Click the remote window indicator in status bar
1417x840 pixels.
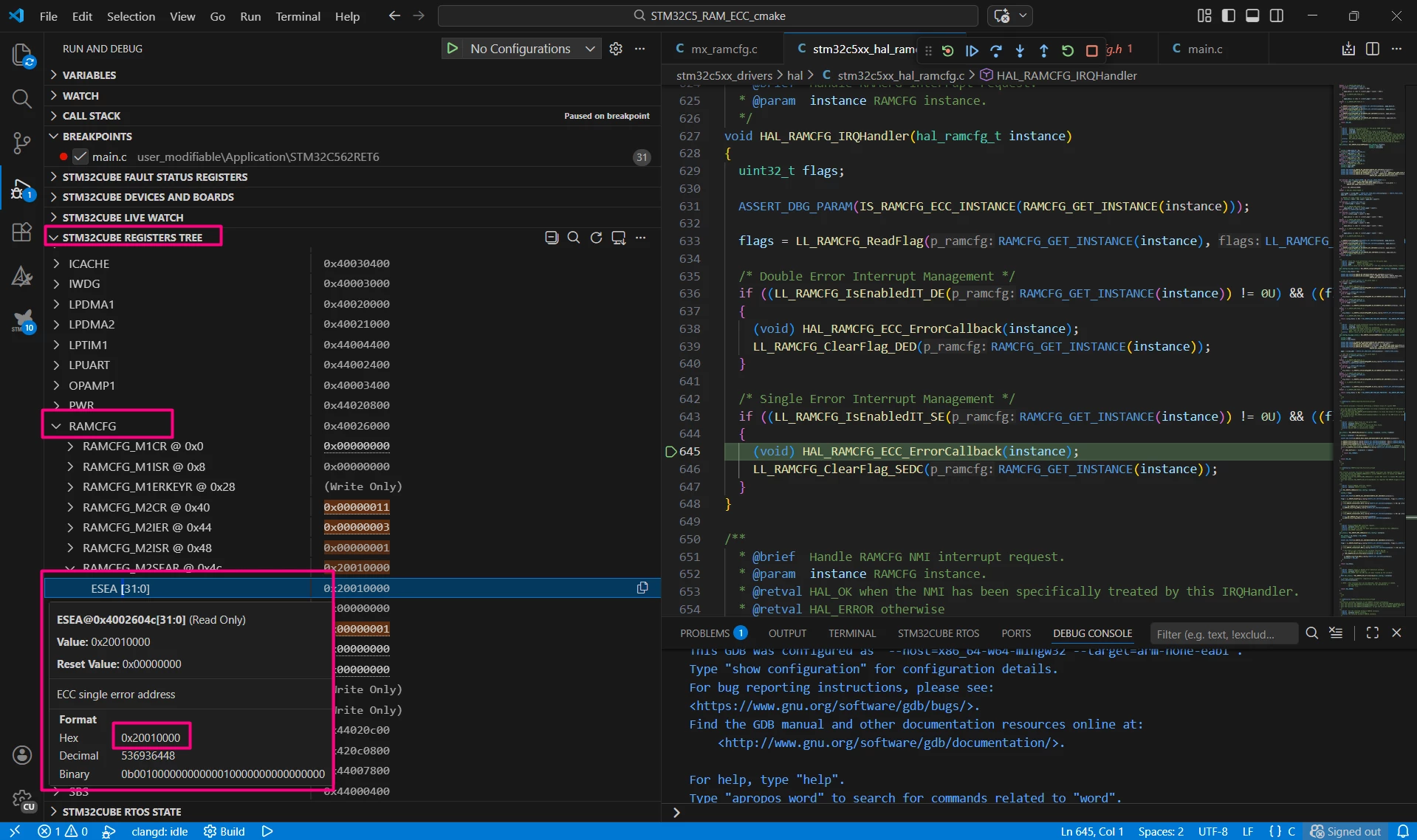[14, 832]
